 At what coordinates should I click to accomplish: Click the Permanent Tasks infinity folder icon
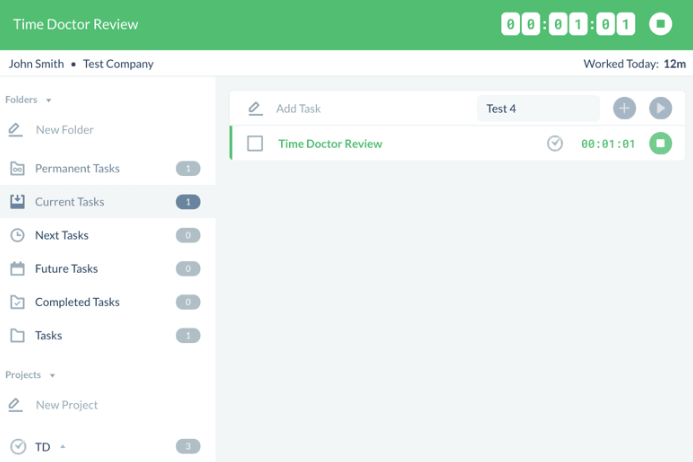(x=17, y=168)
